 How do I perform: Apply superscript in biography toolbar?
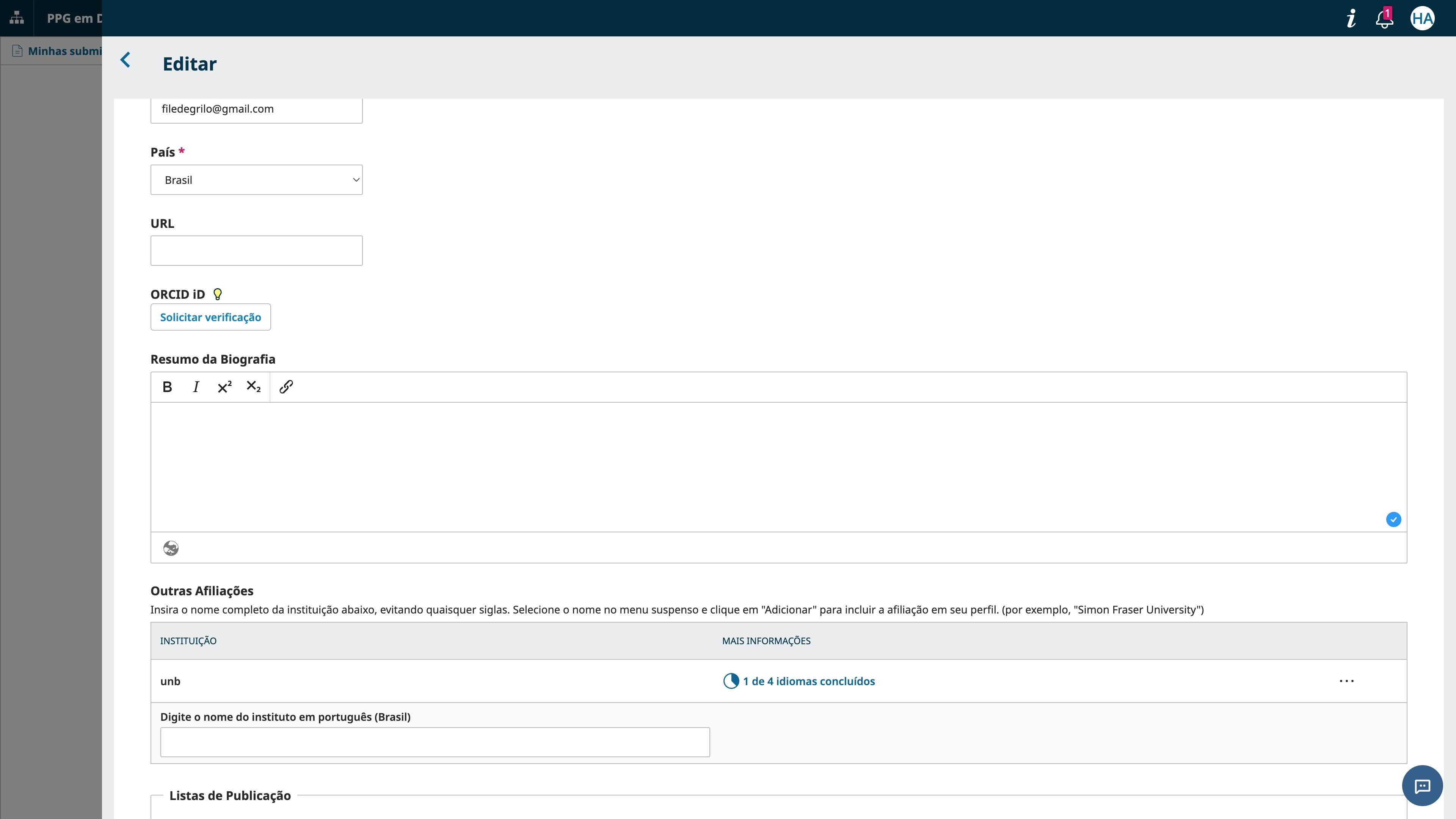point(224,387)
